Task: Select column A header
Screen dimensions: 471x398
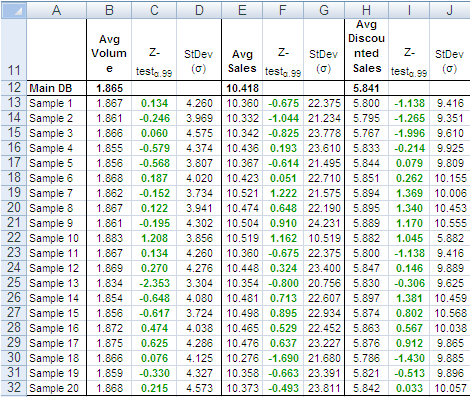Action: point(56,10)
